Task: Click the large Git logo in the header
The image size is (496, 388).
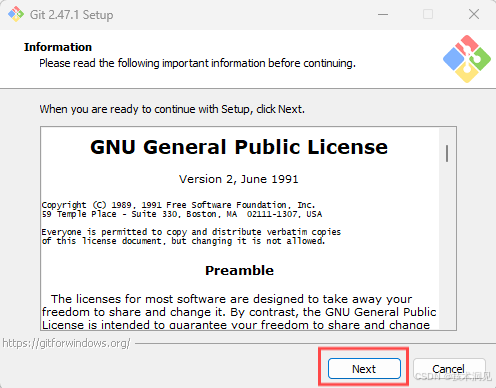Action: point(467,59)
